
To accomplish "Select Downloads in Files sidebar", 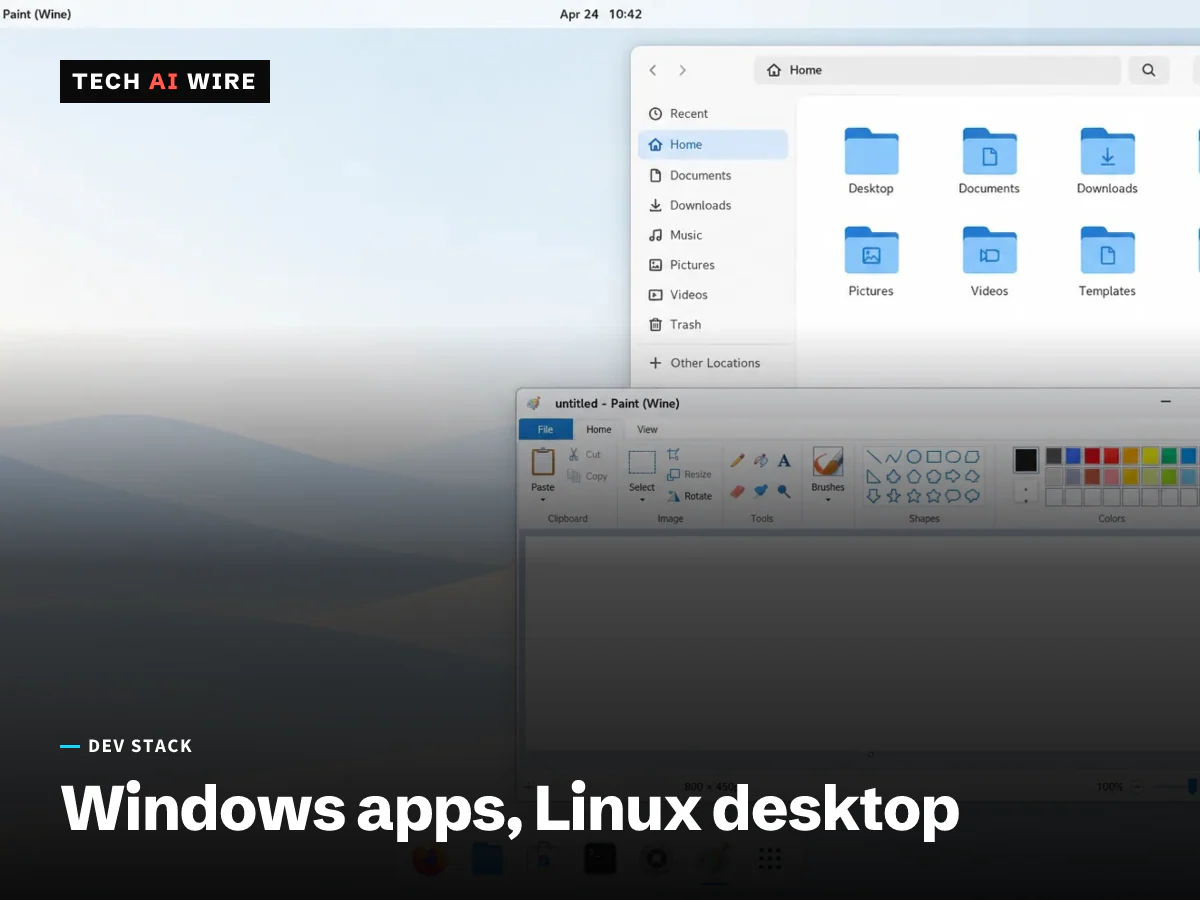I will (x=713, y=205).
